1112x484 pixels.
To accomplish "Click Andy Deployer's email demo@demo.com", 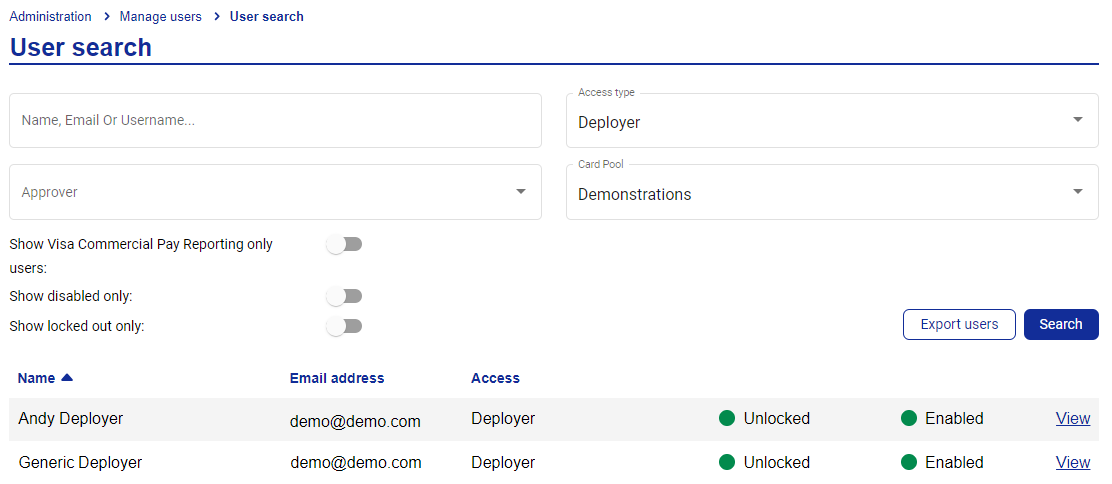I will coord(355,422).
